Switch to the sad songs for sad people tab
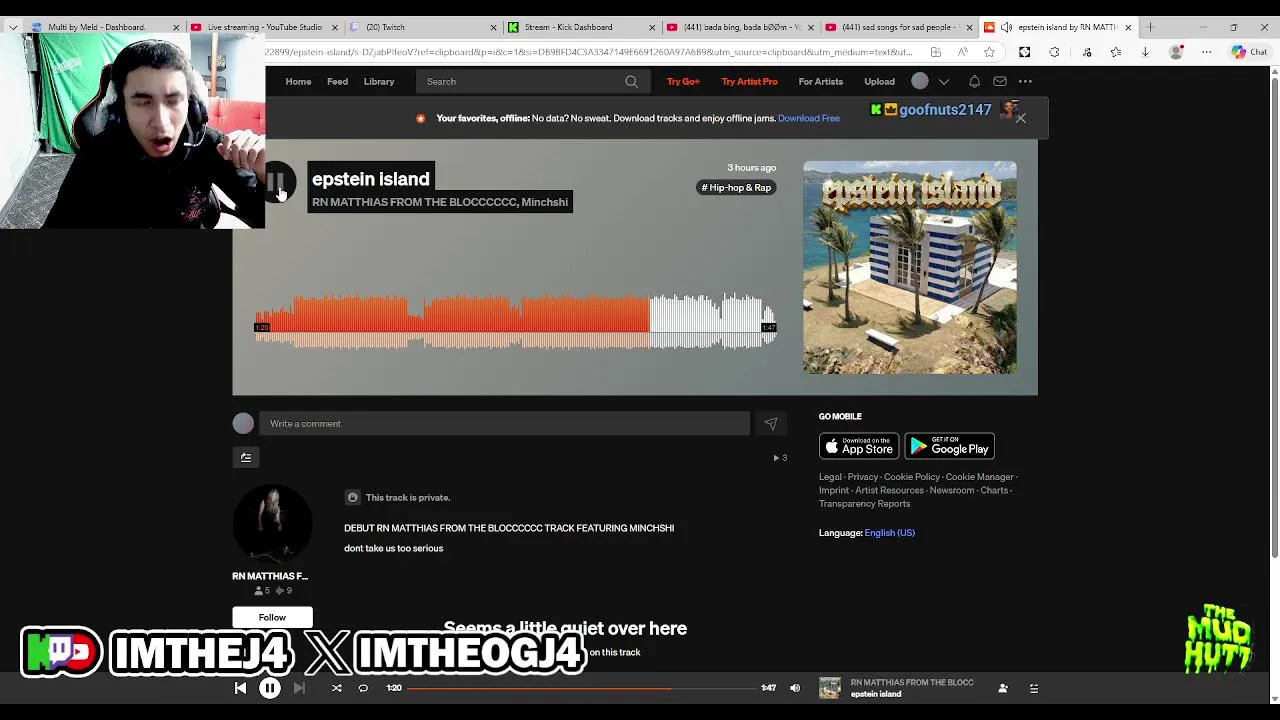 [x=899, y=27]
